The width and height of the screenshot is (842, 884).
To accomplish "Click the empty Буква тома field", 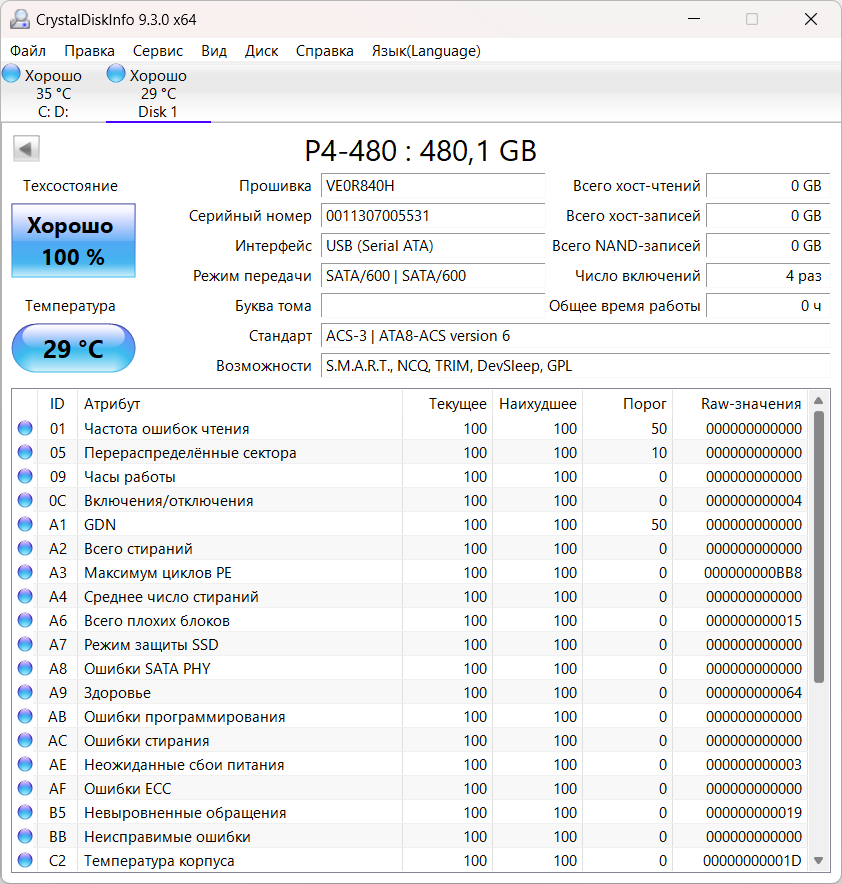I will [433, 306].
